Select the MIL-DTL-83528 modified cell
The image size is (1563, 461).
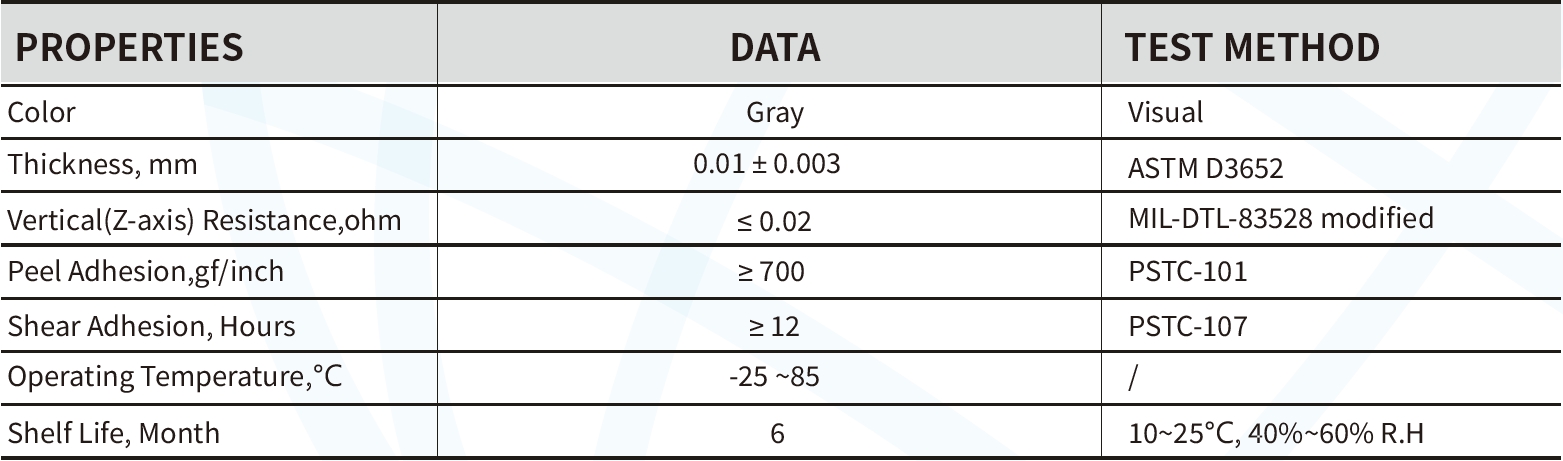click(1280, 218)
